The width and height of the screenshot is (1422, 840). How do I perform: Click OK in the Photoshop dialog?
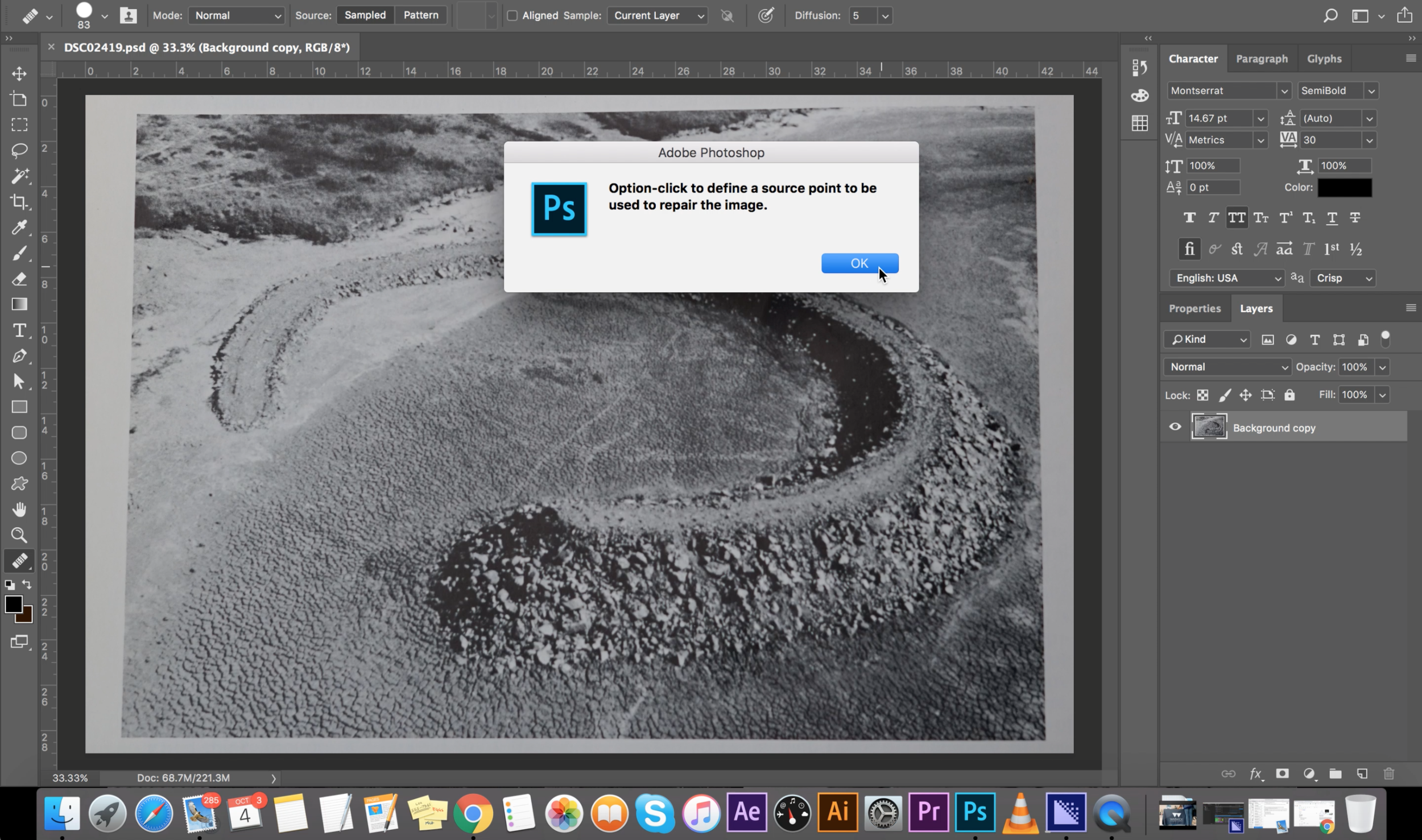click(x=859, y=263)
